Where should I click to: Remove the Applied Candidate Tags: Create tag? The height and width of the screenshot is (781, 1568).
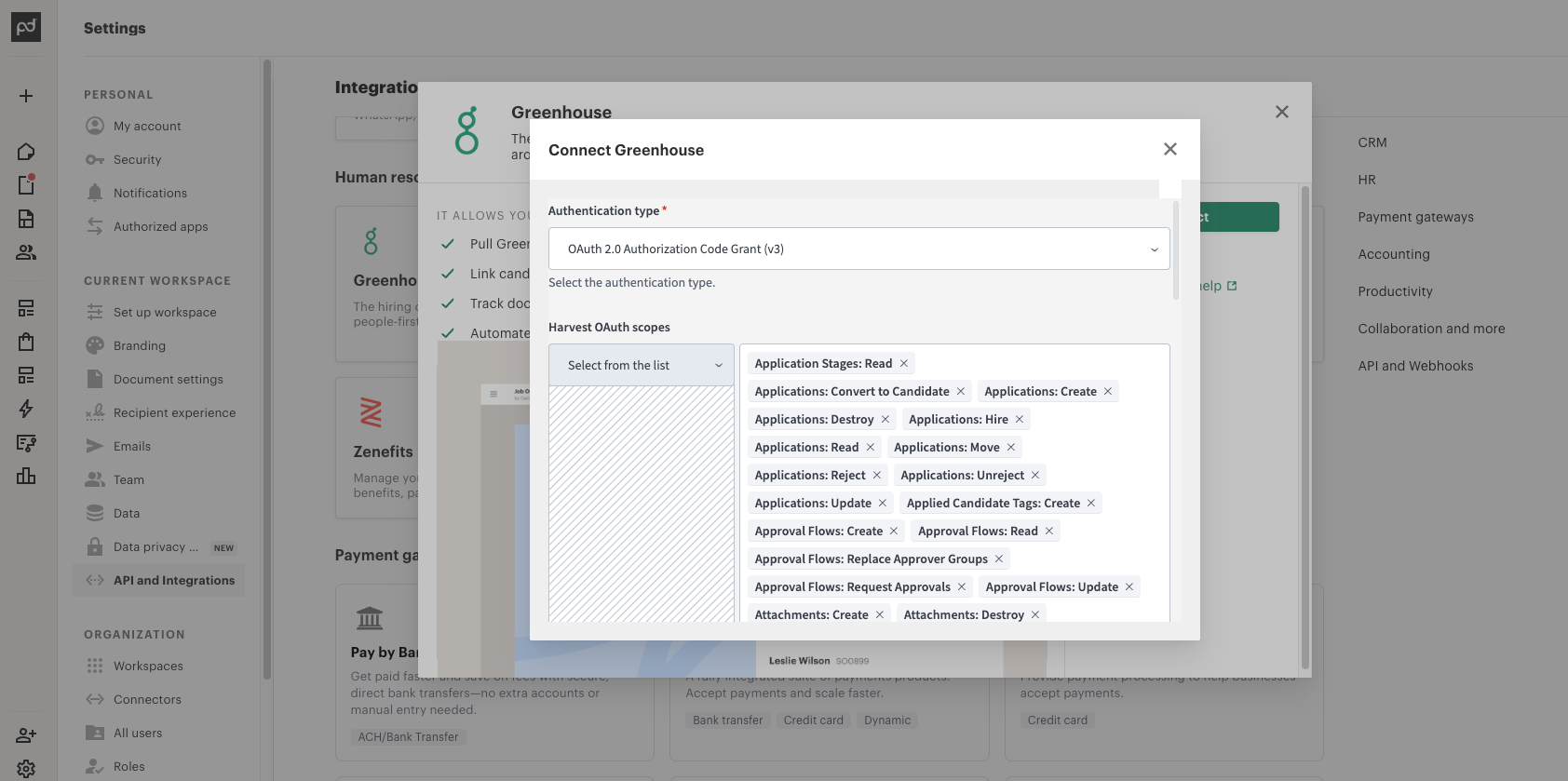pyautogui.click(x=1091, y=504)
